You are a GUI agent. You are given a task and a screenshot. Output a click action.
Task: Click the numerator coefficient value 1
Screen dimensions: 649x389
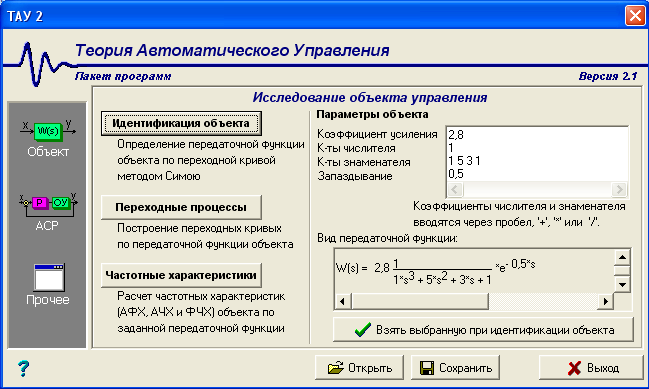pyautogui.click(x=451, y=148)
